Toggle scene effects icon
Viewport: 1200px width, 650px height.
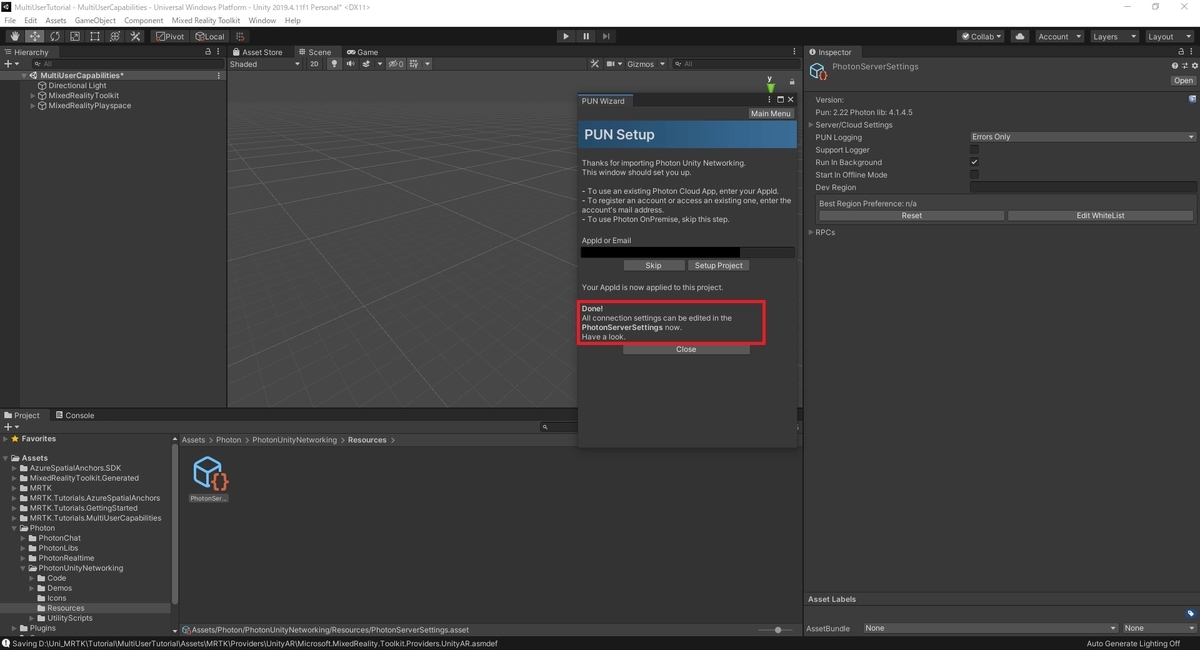367,64
